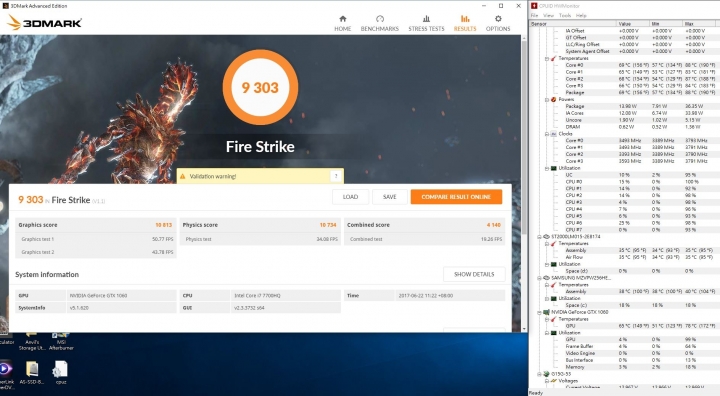Click the drive icon of SAMSUNG MZVPW256
Screen dimensions: 720x396
pyautogui.click(x=546, y=278)
